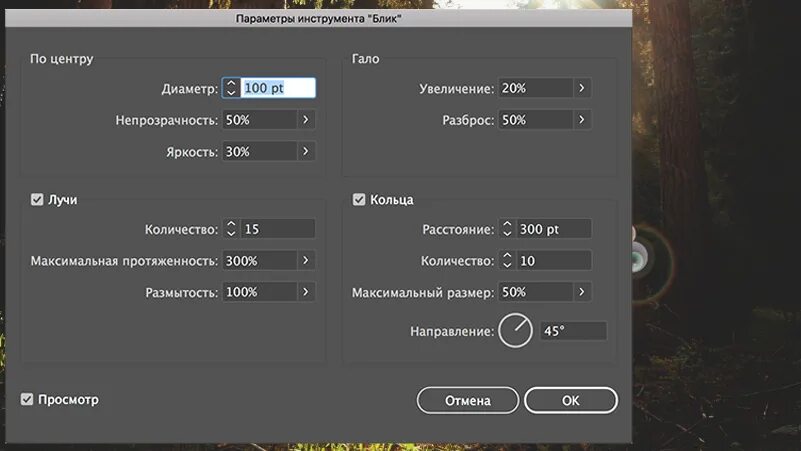Click the rings Количество stepper arrows

507,260
